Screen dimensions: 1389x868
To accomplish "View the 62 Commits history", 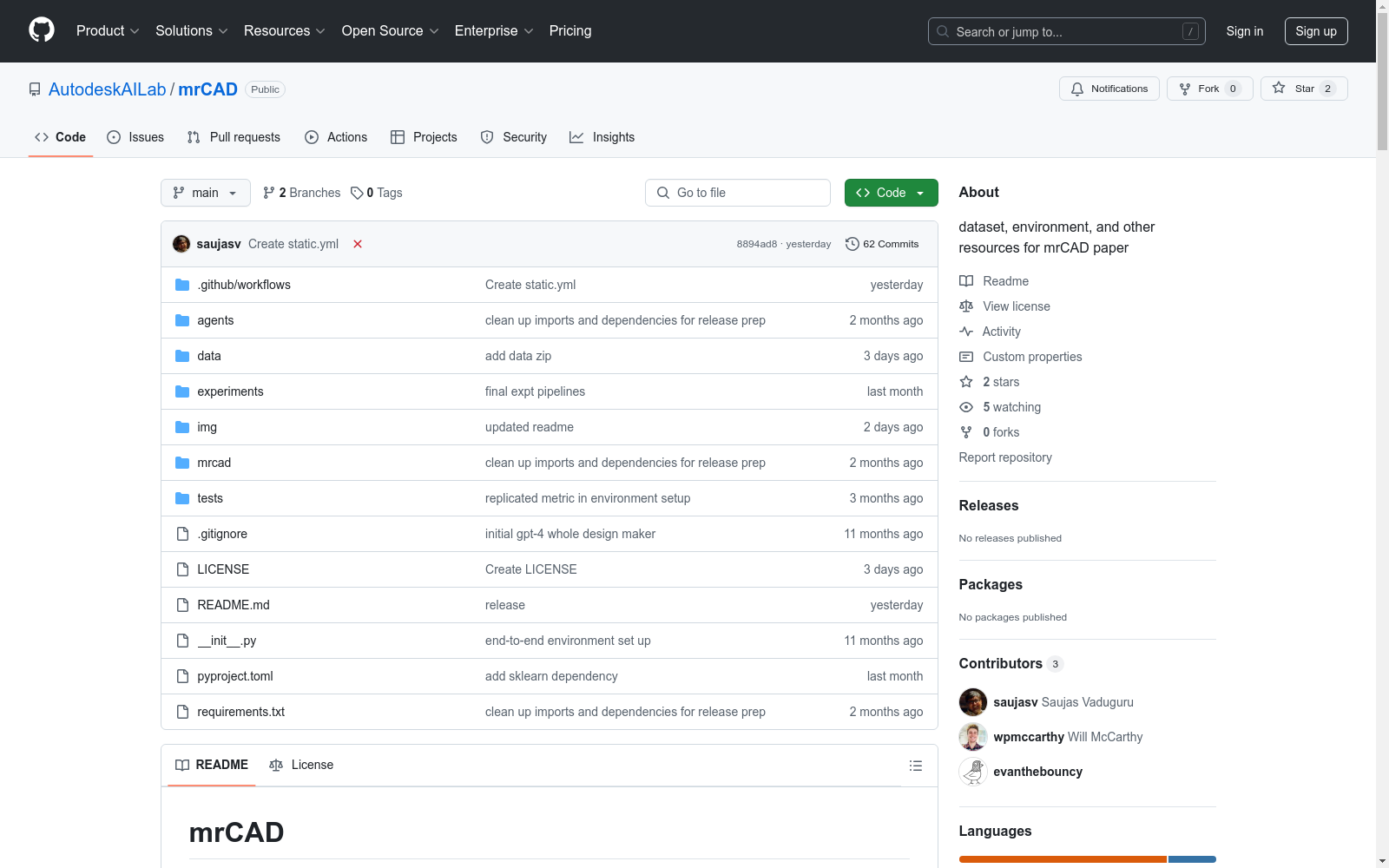I will (x=882, y=244).
